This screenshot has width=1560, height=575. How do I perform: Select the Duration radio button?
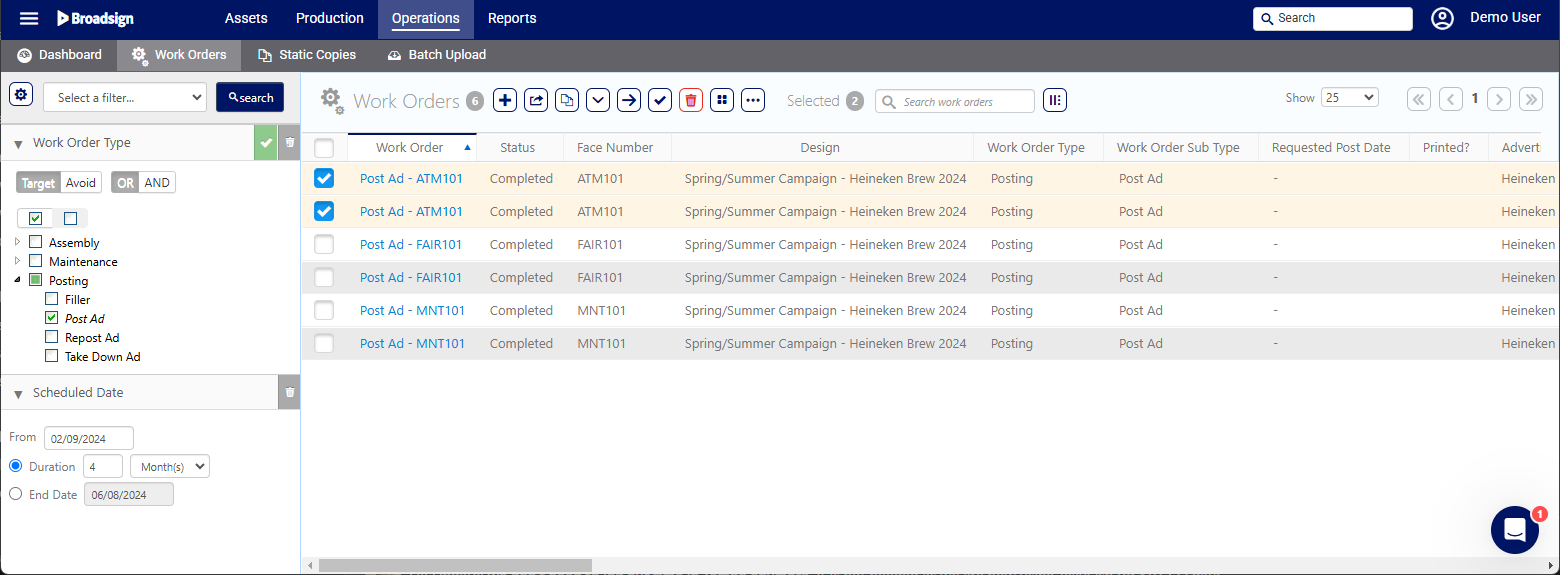tap(15, 466)
